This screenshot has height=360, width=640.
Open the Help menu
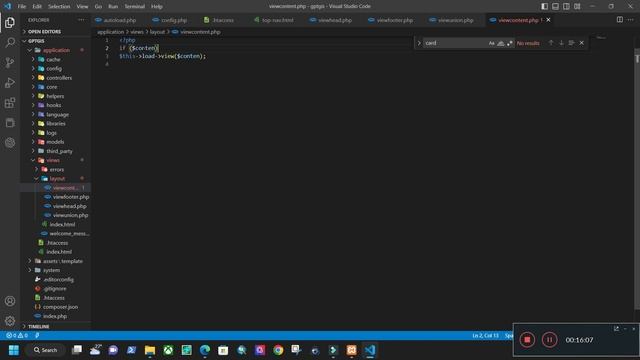pyautogui.click(x=157, y=6)
